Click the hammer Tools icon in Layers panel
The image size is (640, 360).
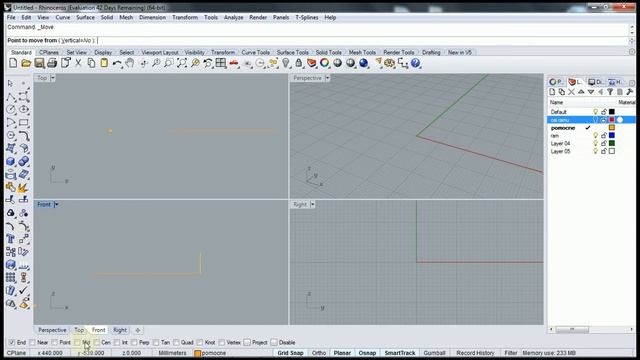[629, 92]
